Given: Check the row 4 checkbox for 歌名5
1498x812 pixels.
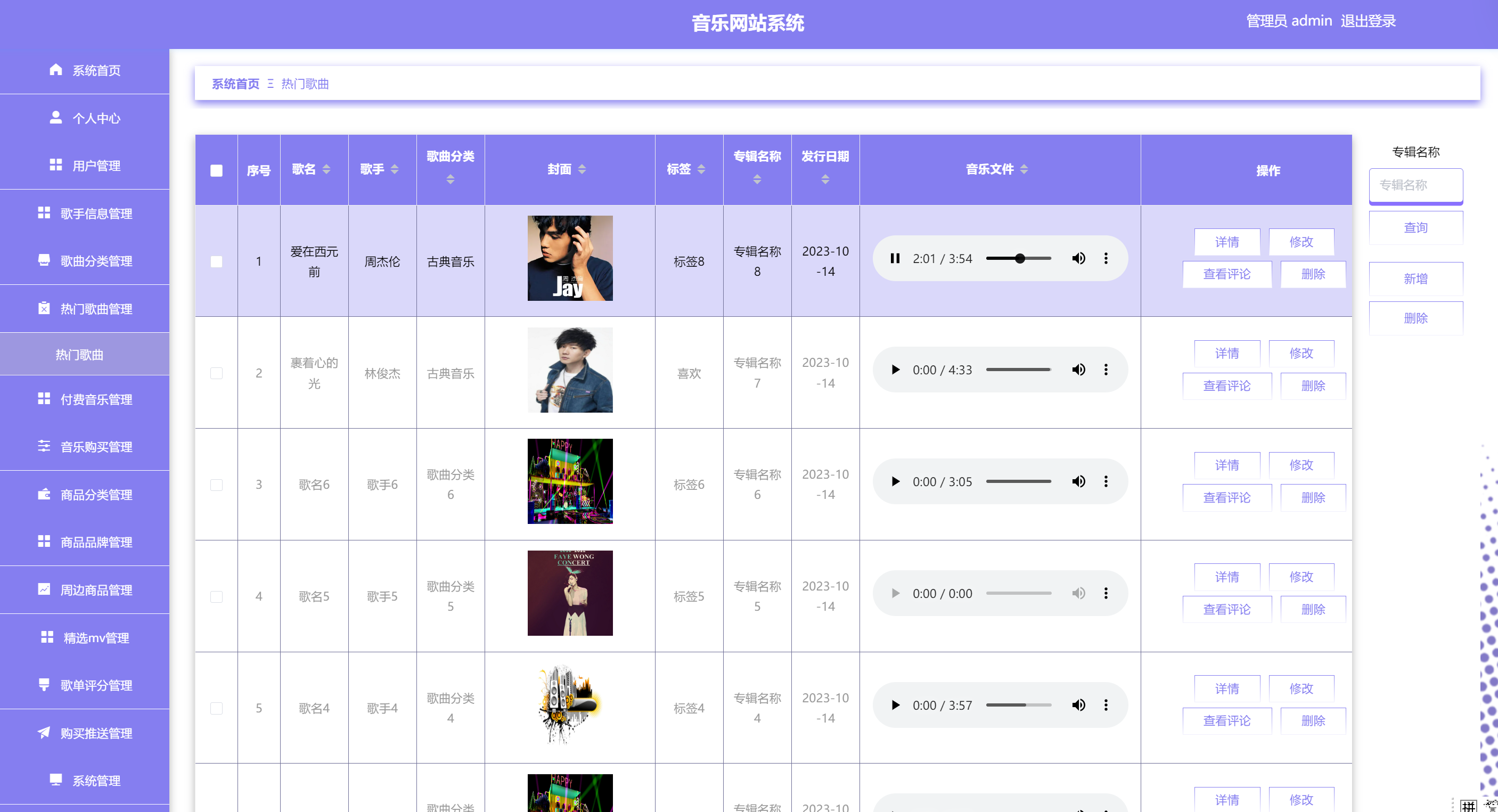Looking at the screenshot, I should [x=216, y=596].
